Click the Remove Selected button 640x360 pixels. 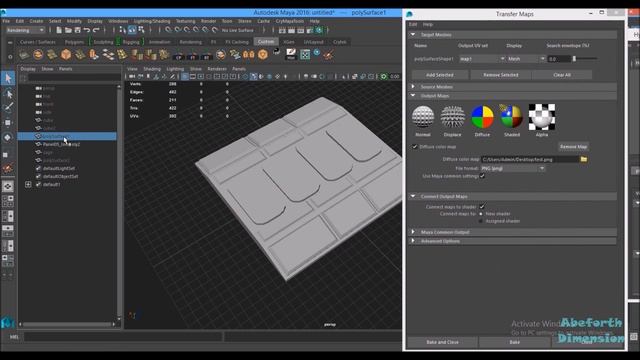coord(501,75)
